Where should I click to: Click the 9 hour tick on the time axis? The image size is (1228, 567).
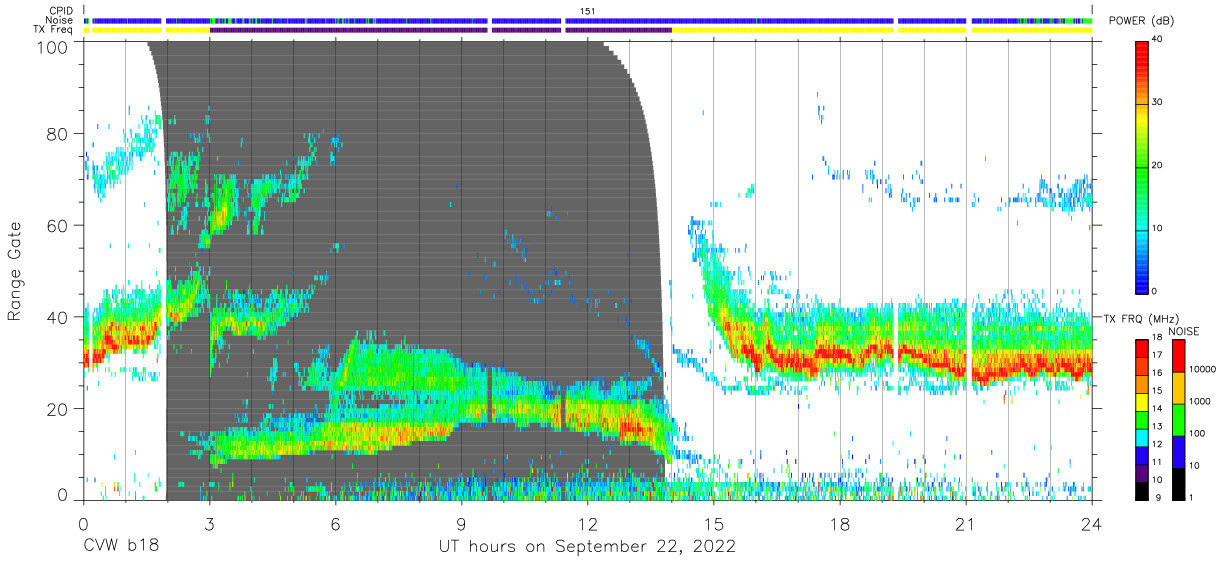pos(461,523)
